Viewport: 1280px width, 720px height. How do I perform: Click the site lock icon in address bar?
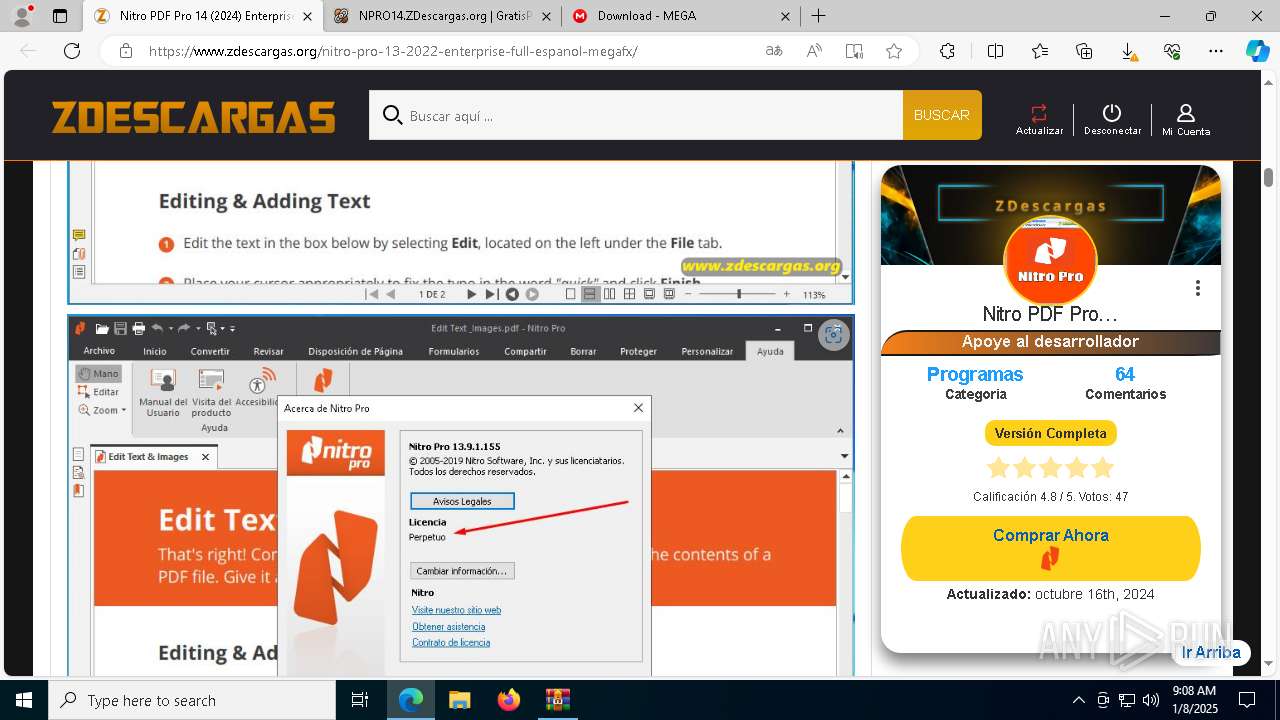tap(125, 51)
